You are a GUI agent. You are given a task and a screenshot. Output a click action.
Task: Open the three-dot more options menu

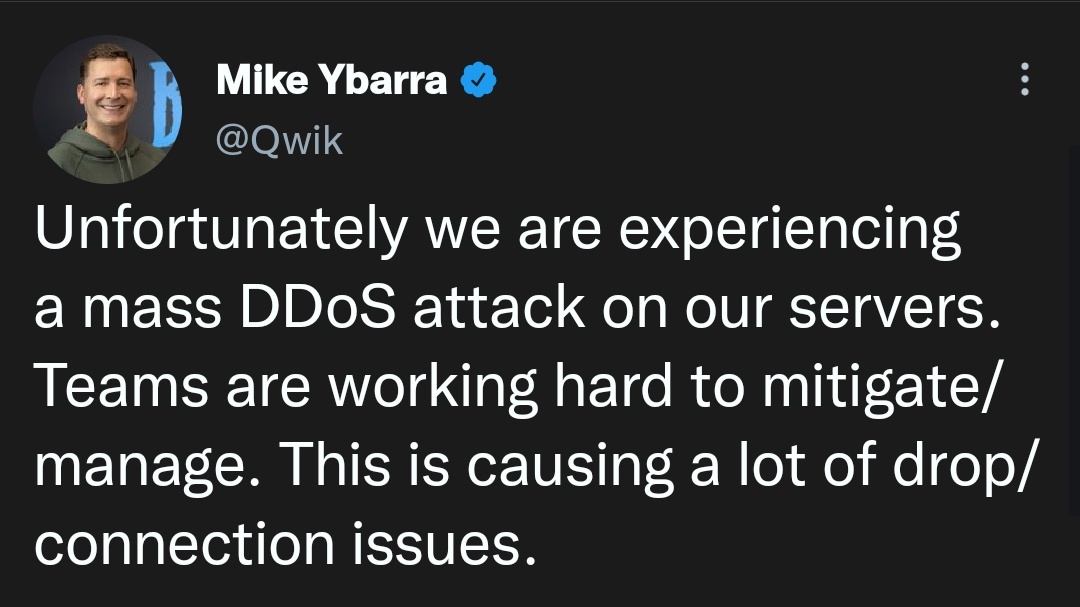coord(1025,79)
